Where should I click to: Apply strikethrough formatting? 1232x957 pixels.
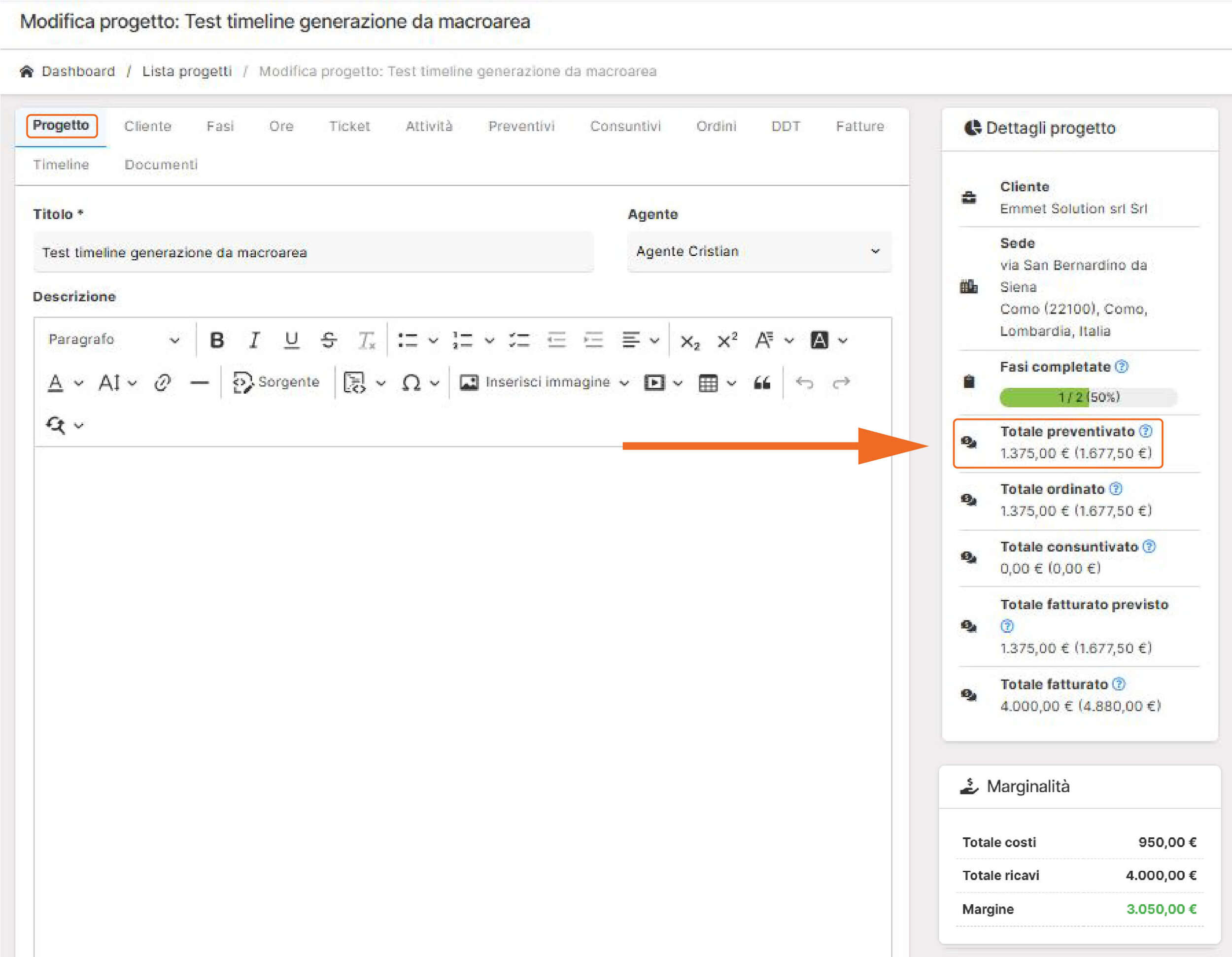click(328, 340)
